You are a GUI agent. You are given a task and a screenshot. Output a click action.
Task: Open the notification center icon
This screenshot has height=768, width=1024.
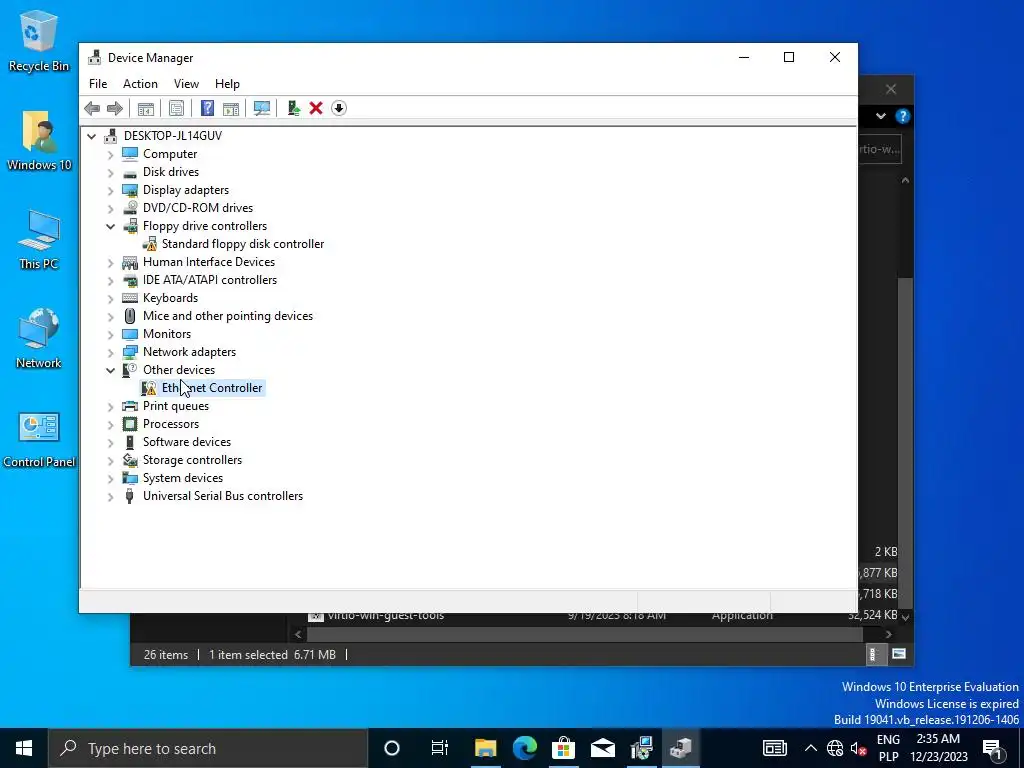992,748
